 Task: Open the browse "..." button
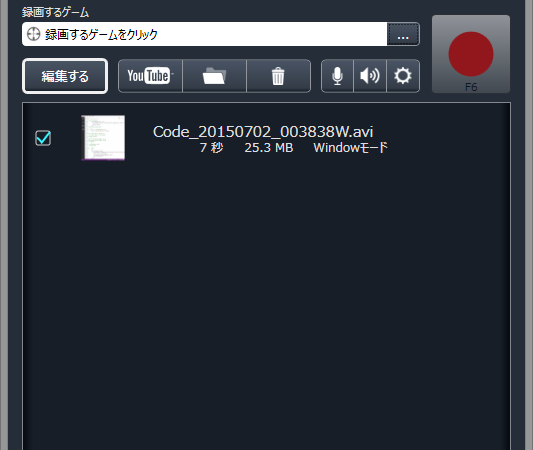[x=403, y=34]
